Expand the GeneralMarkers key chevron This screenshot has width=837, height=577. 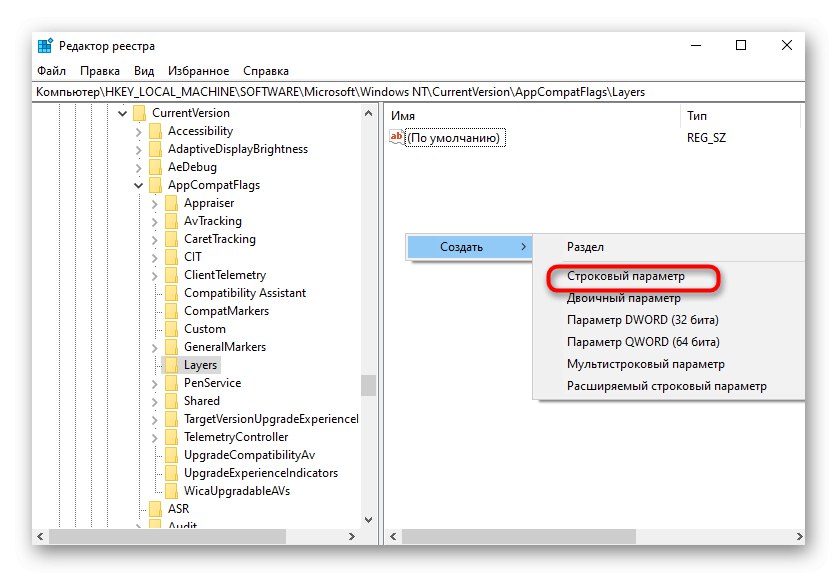point(154,348)
